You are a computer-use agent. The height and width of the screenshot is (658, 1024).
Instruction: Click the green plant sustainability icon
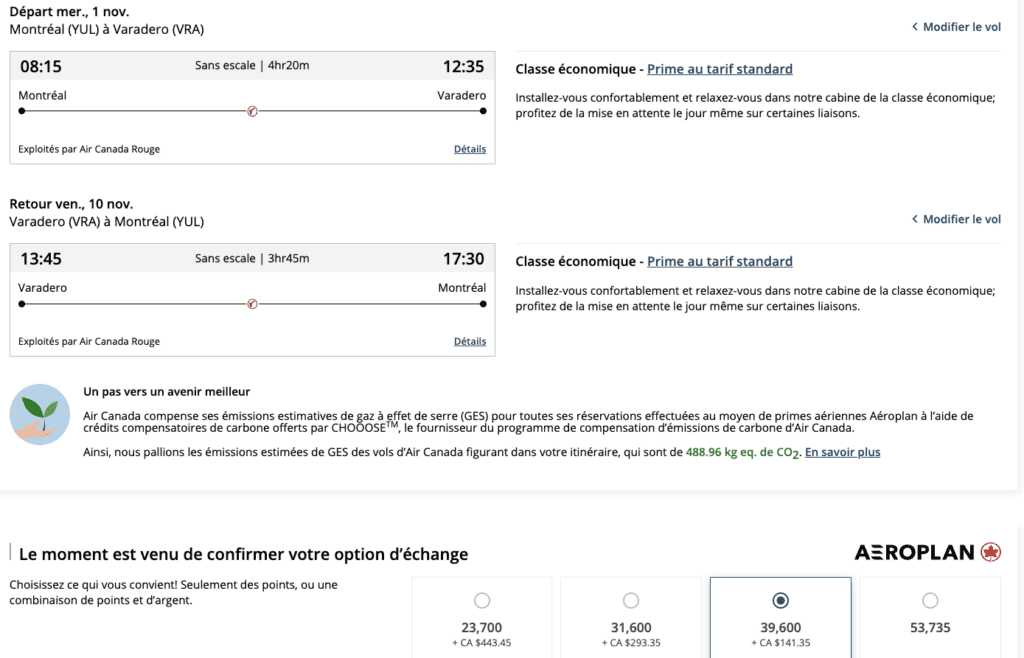(39, 414)
